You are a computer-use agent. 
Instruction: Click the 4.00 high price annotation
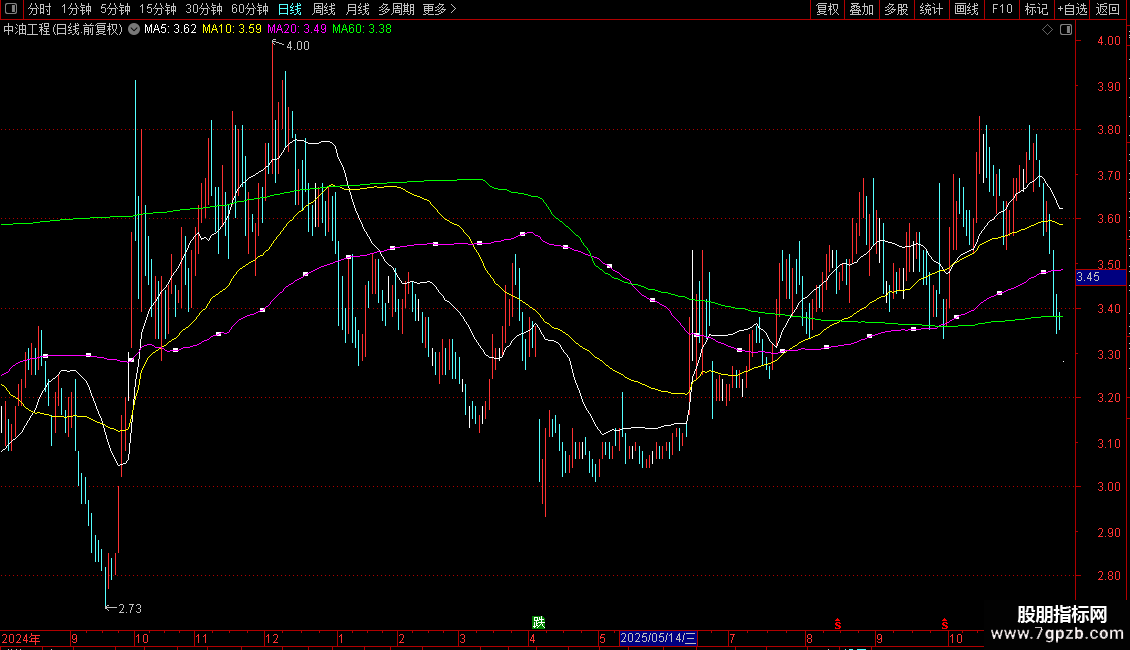click(298, 46)
